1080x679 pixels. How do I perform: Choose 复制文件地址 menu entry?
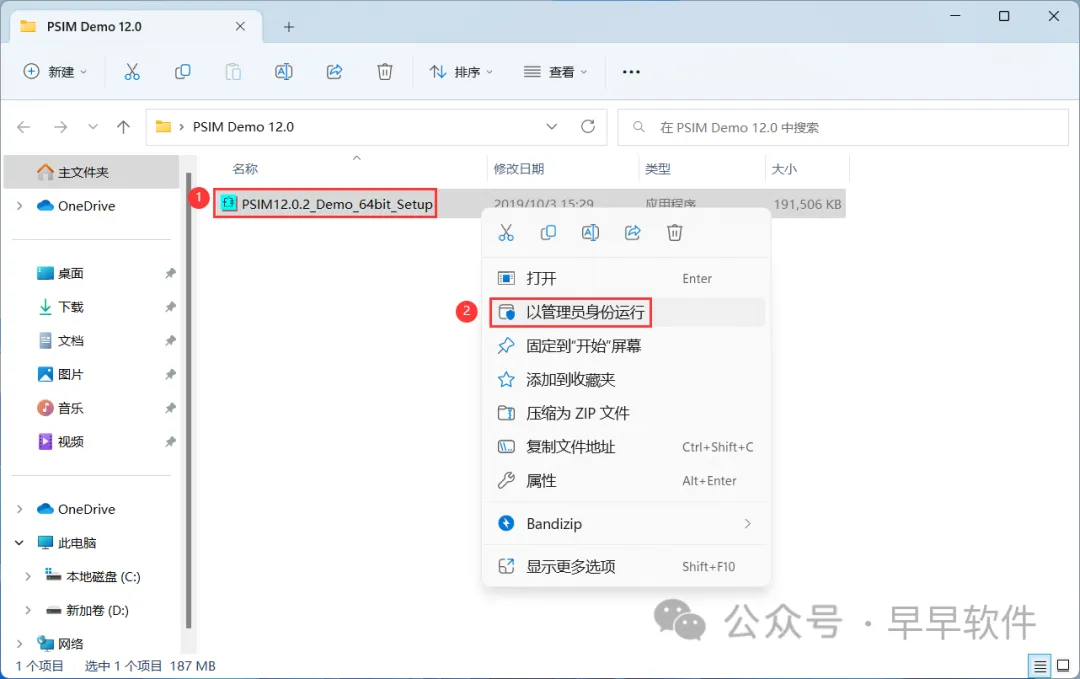(x=626, y=447)
